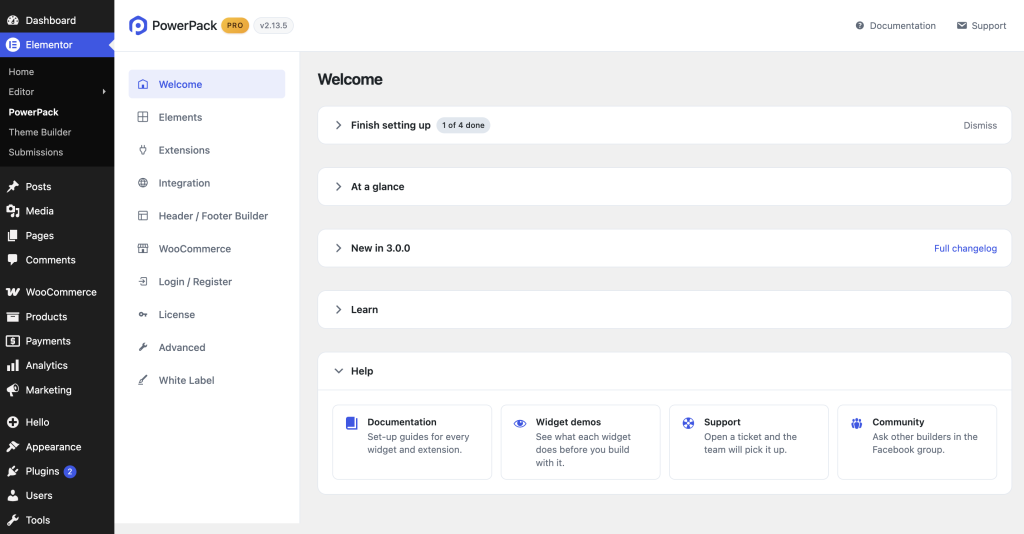This screenshot has width=1024, height=534.
Task: Open the Support help card
Action: point(749,442)
